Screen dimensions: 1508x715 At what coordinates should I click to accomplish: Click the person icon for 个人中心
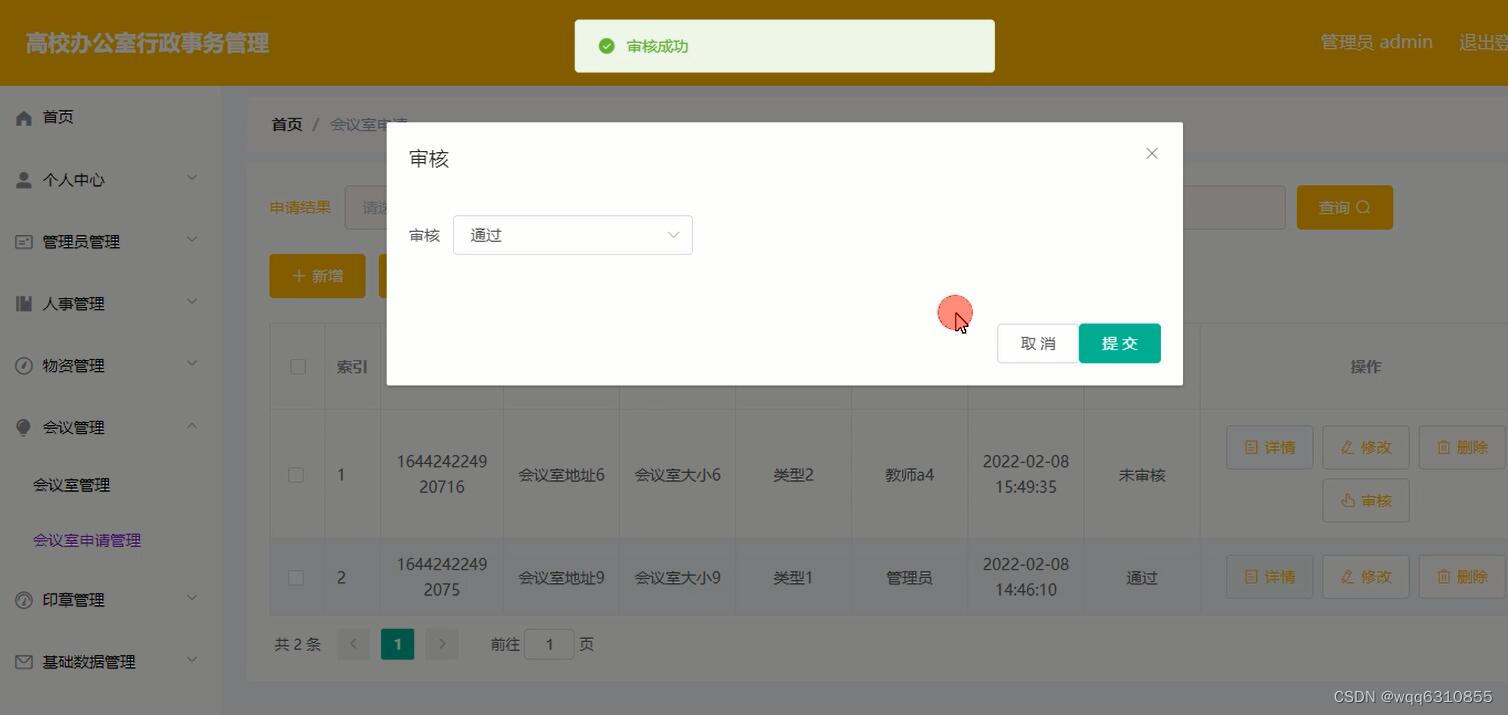point(24,180)
